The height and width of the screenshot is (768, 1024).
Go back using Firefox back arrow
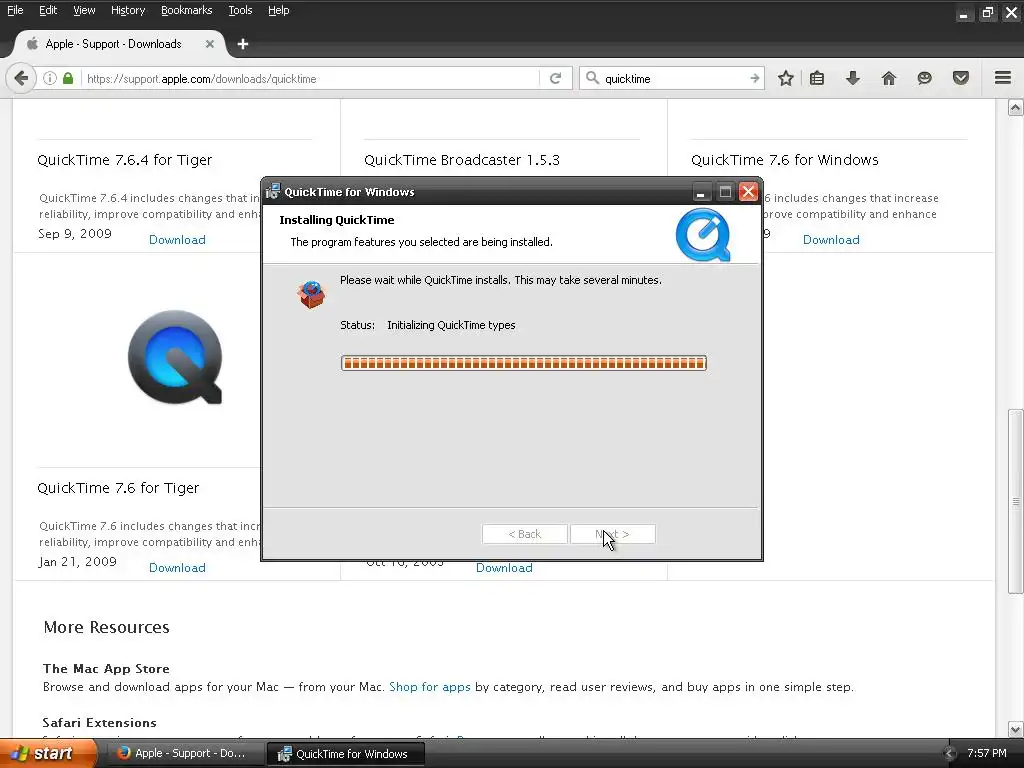21,78
